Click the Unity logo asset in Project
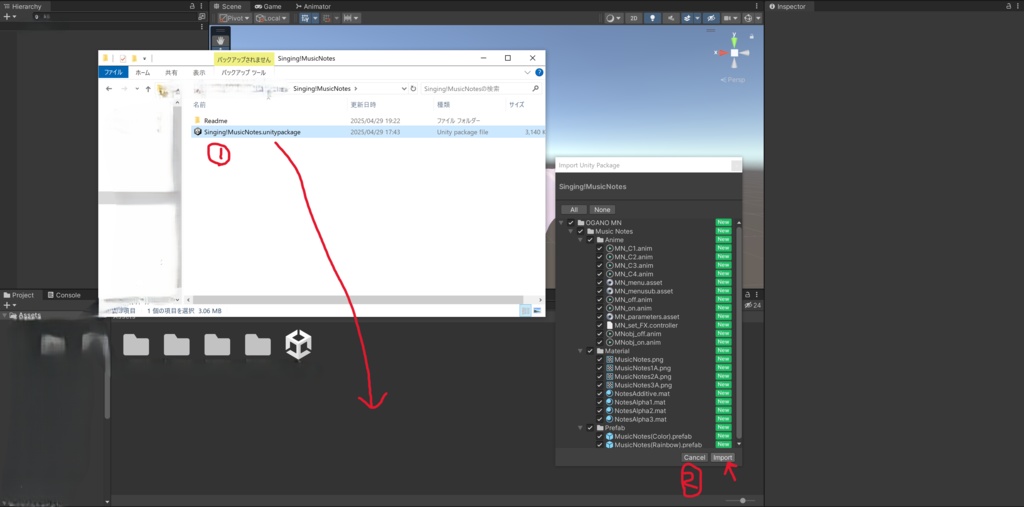The width and height of the screenshot is (1024, 507). coord(298,344)
